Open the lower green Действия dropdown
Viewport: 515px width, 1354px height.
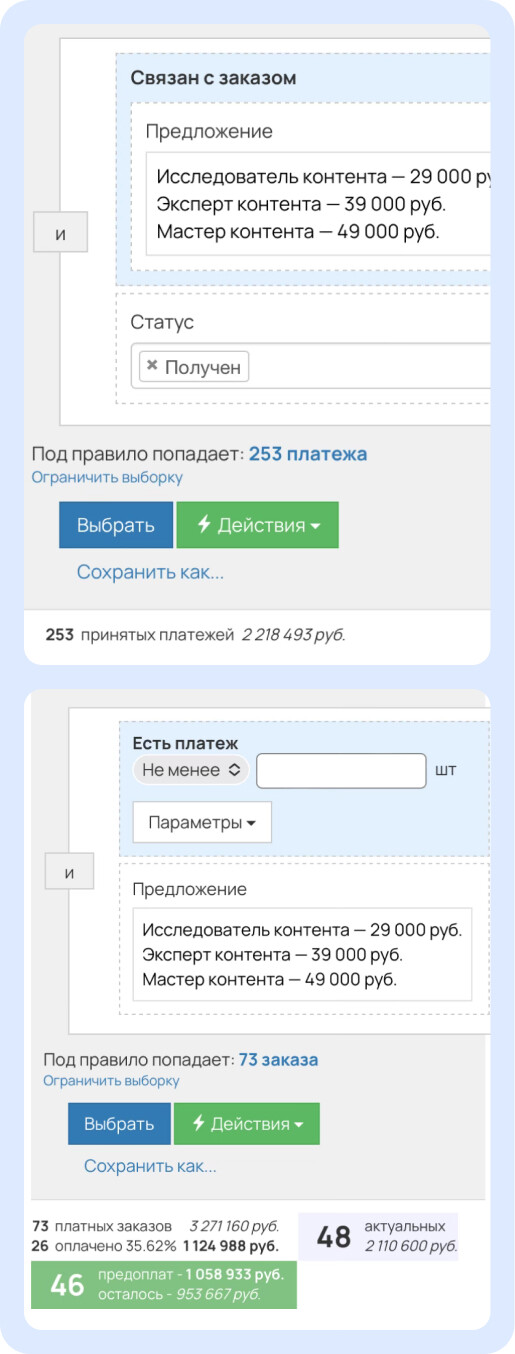(247, 1124)
